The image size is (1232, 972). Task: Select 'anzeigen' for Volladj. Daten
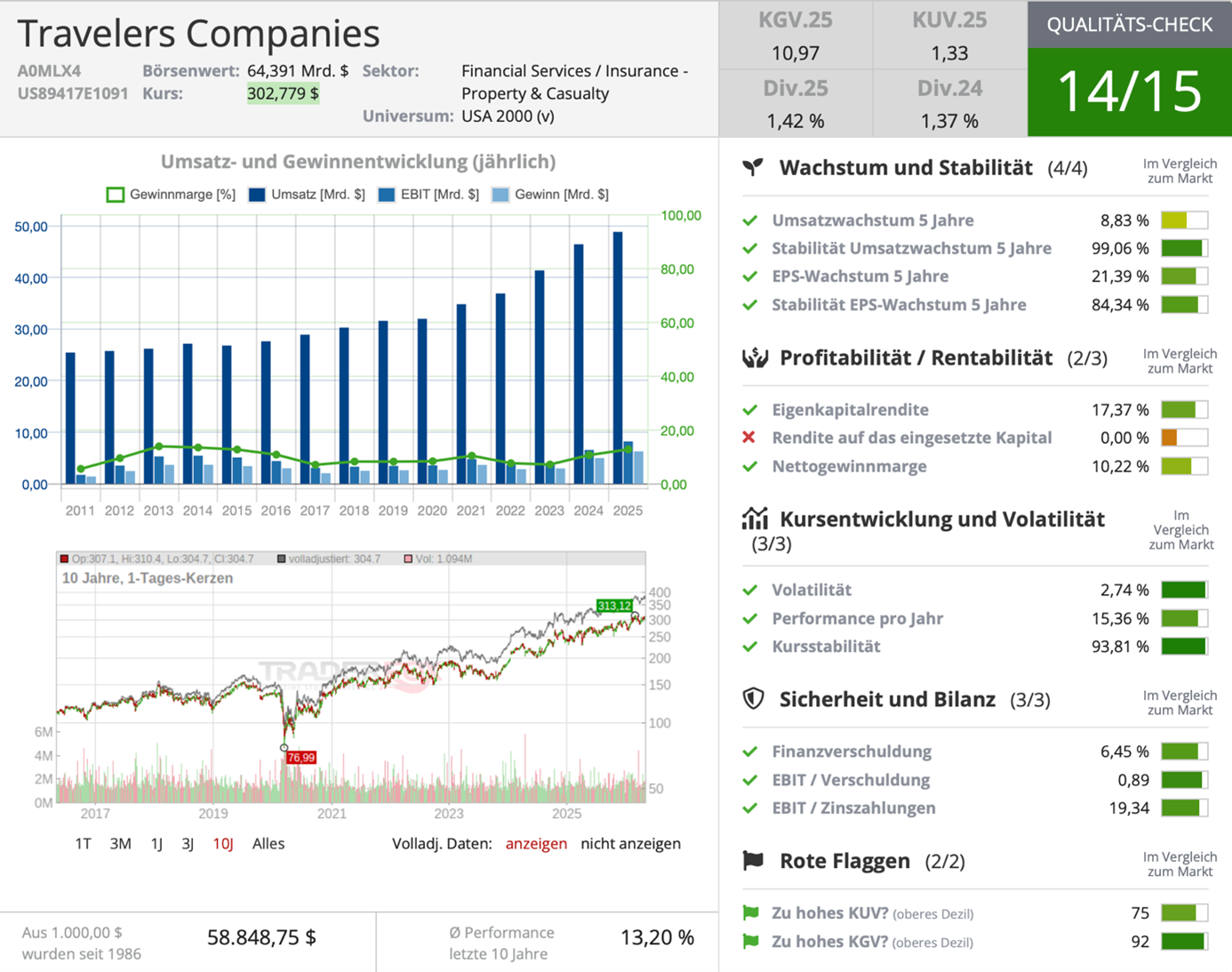click(536, 843)
